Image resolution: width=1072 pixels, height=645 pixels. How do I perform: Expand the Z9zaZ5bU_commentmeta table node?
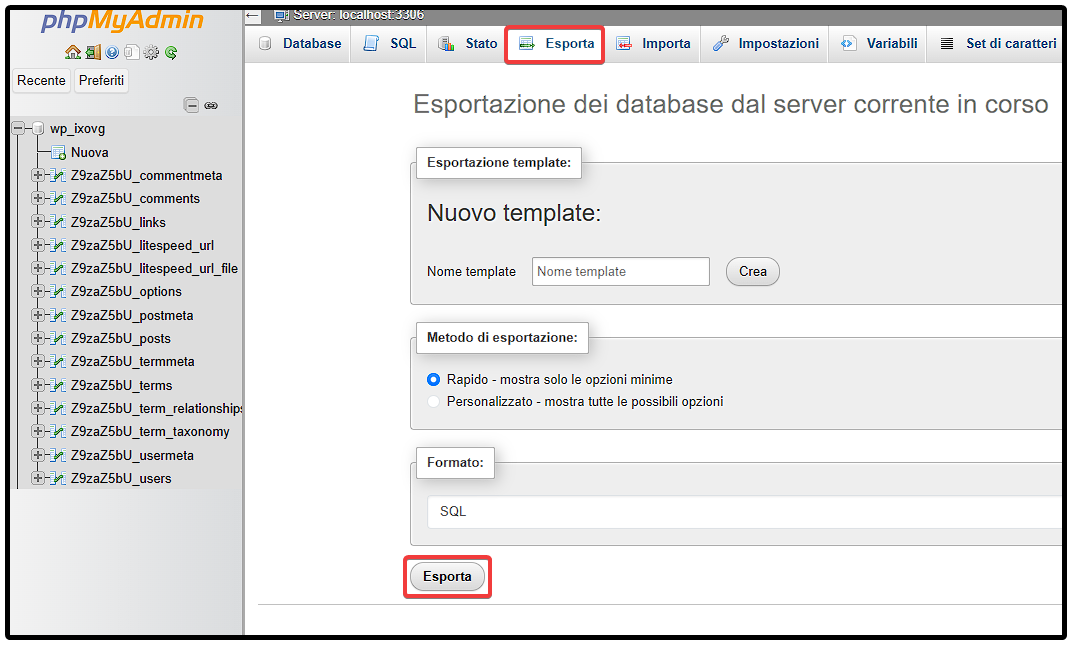tap(38, 175)
